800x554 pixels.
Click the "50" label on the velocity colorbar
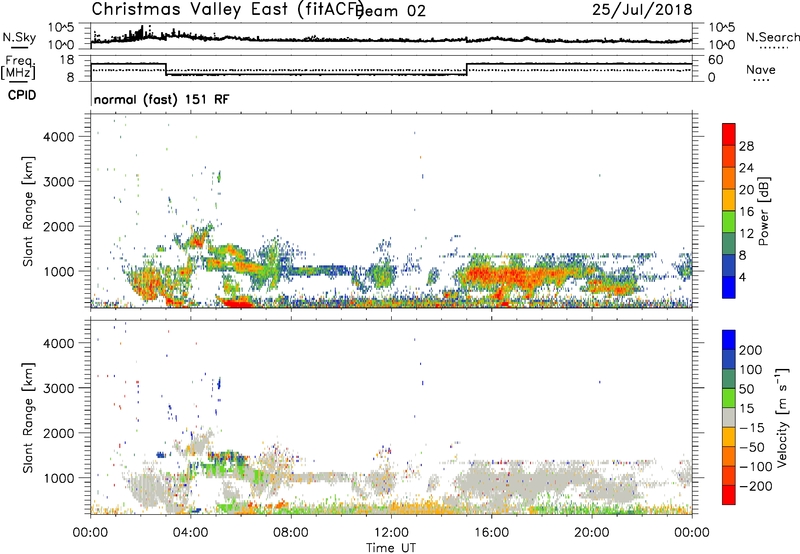746,389
